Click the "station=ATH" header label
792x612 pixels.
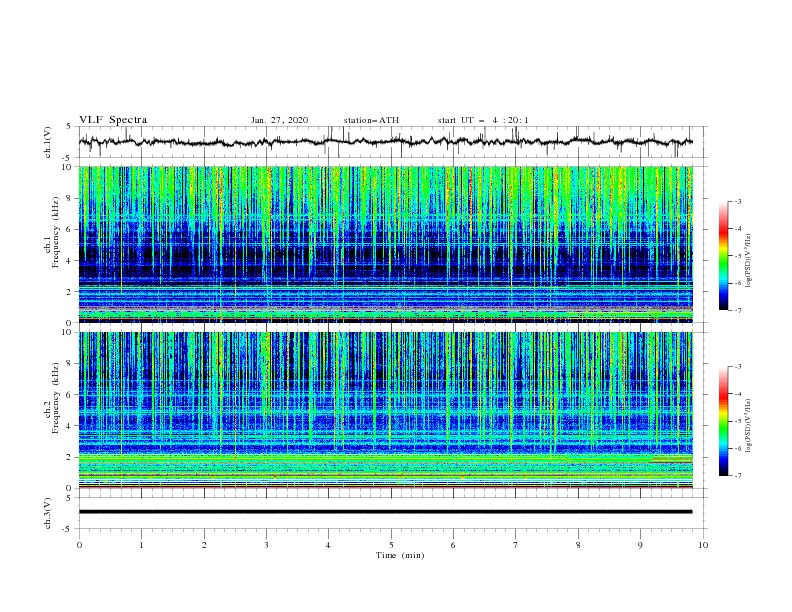371,120
